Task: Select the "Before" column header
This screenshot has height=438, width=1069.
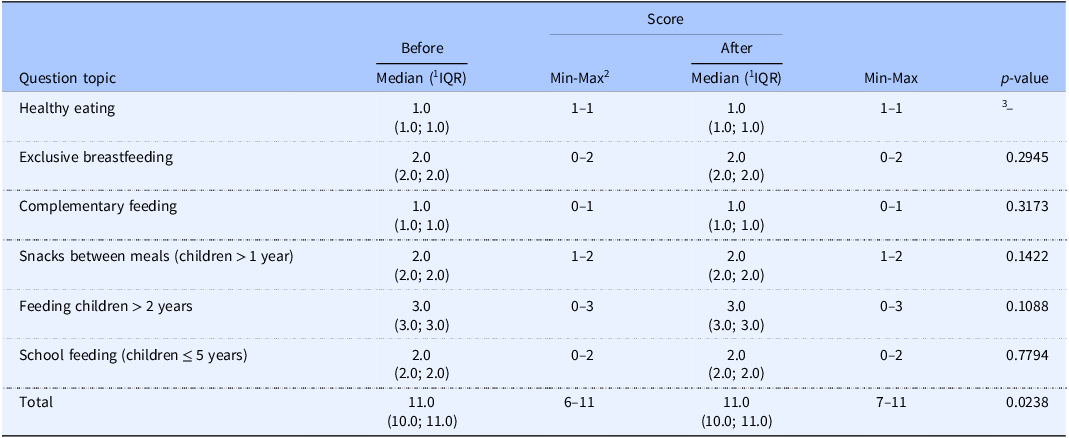Action: [421, 47]
